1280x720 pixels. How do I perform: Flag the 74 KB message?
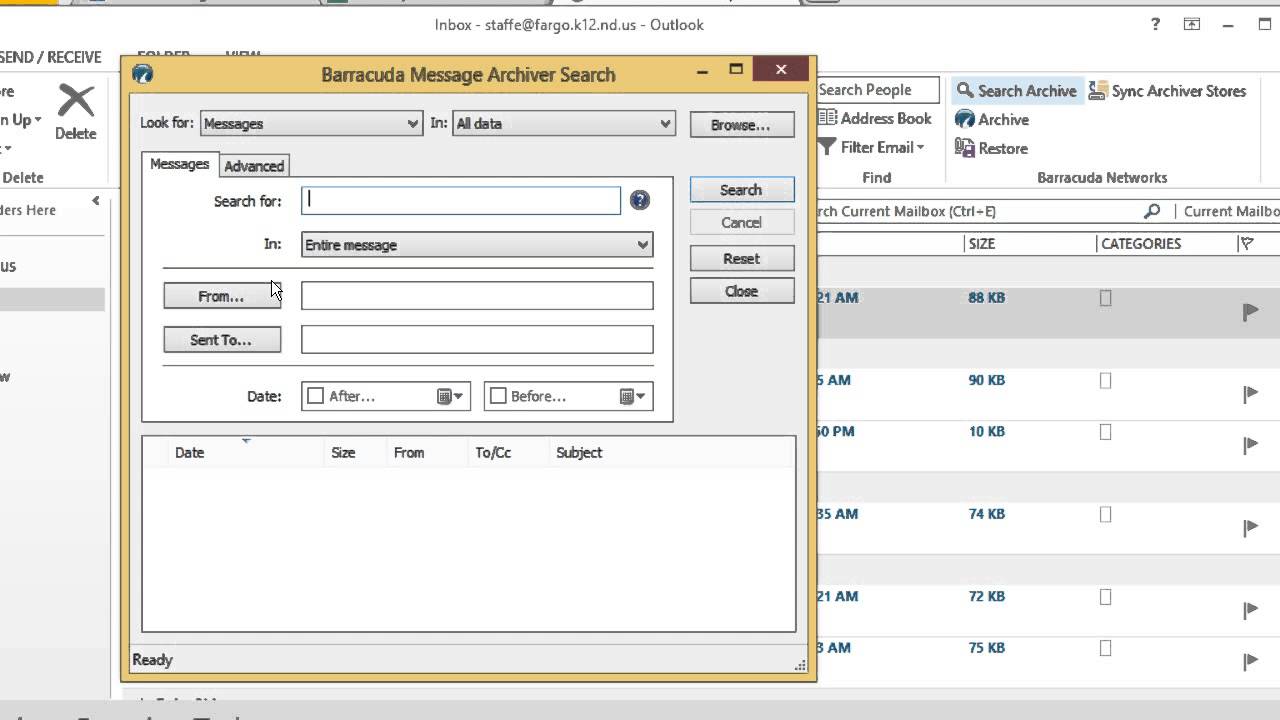1250,527
